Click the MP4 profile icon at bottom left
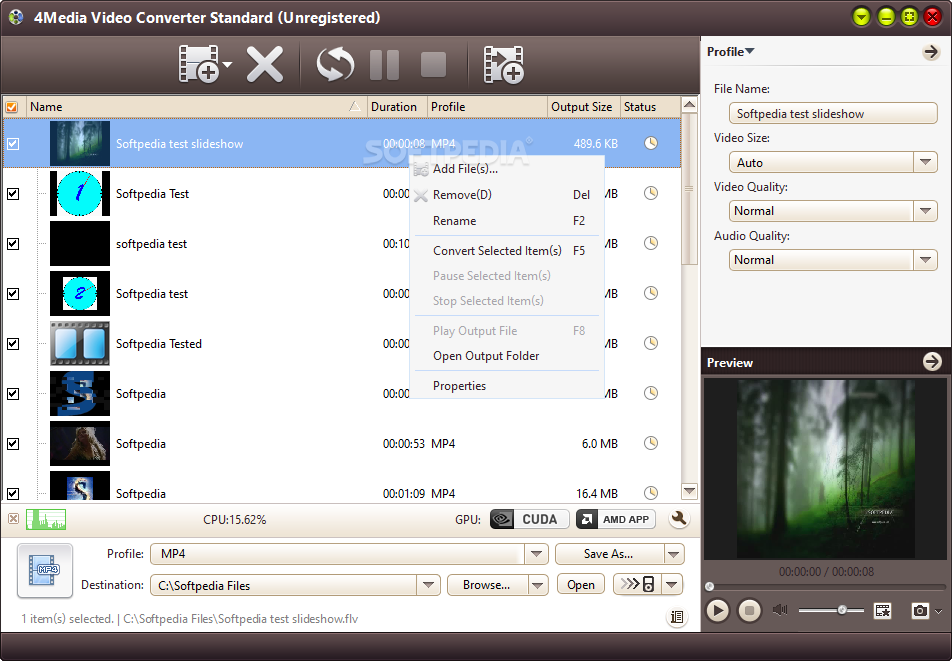Viewport: 952px width, 661px height. coord(46,571)
